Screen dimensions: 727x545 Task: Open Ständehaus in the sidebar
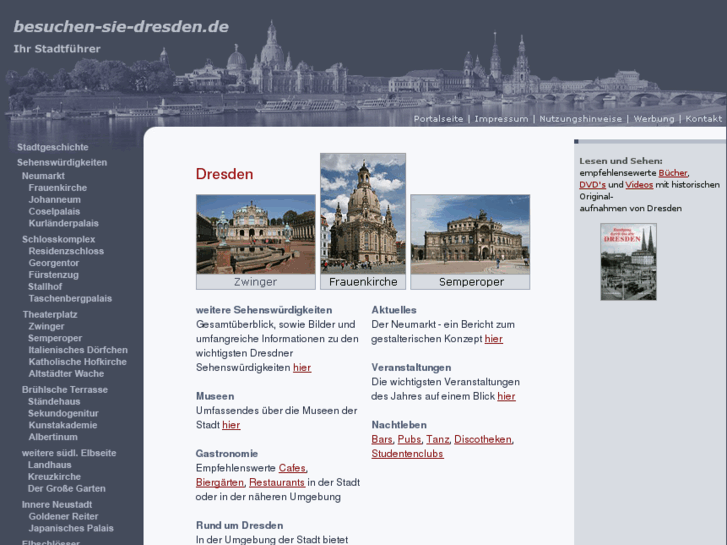coord(54,402)
